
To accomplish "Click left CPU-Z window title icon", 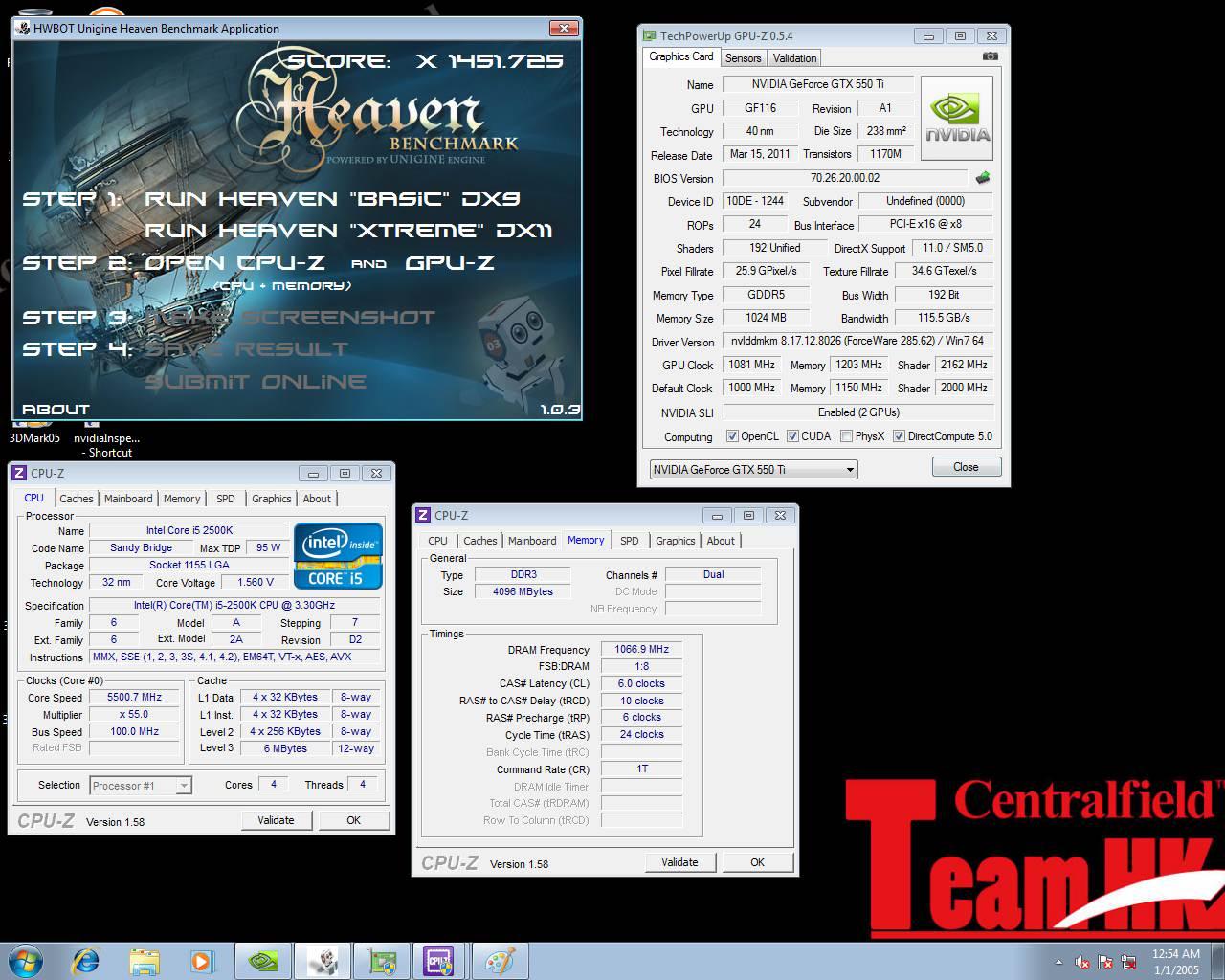I will 19,473.
